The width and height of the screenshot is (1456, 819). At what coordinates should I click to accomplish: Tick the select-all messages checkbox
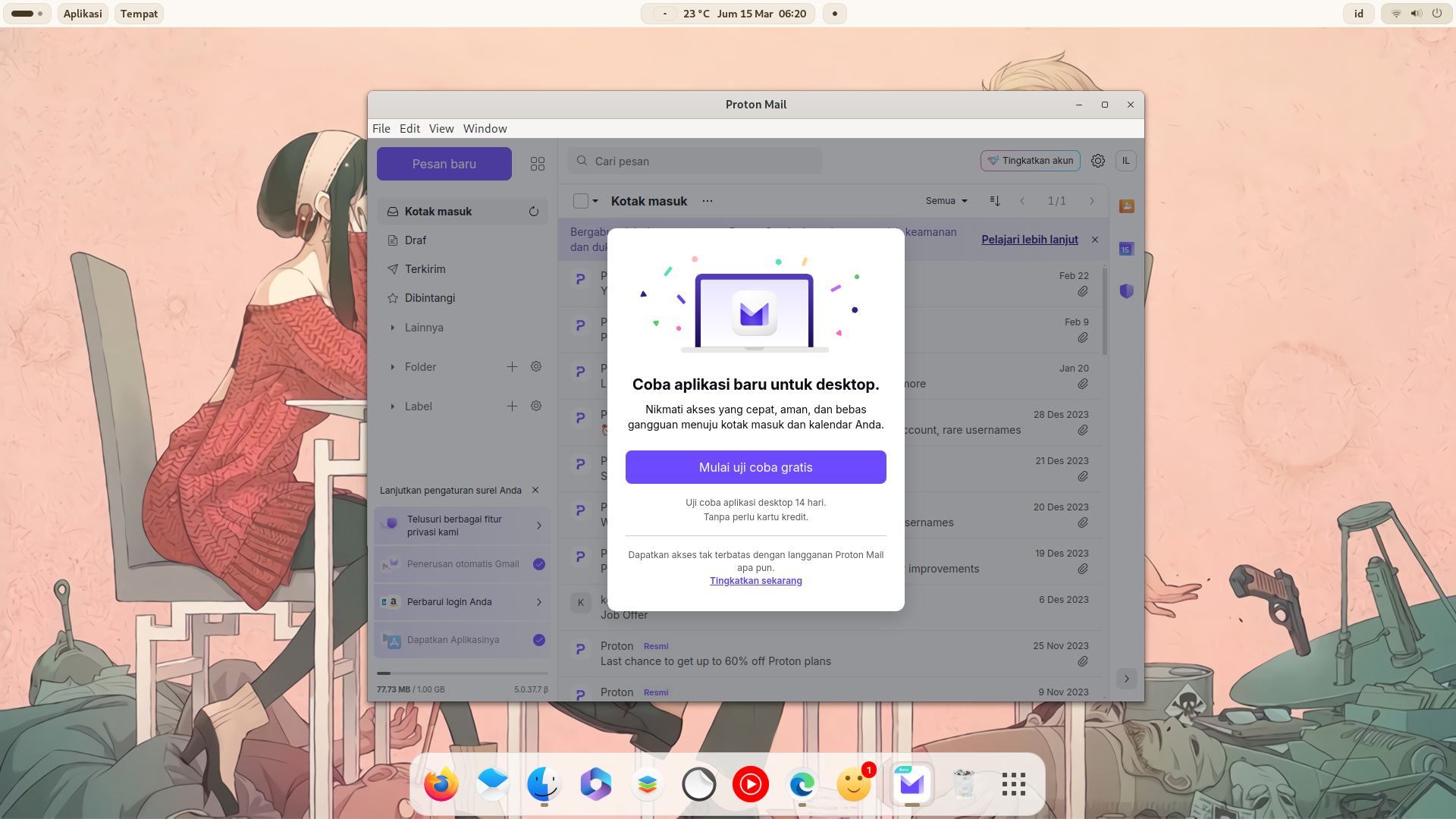pos(581,201)
